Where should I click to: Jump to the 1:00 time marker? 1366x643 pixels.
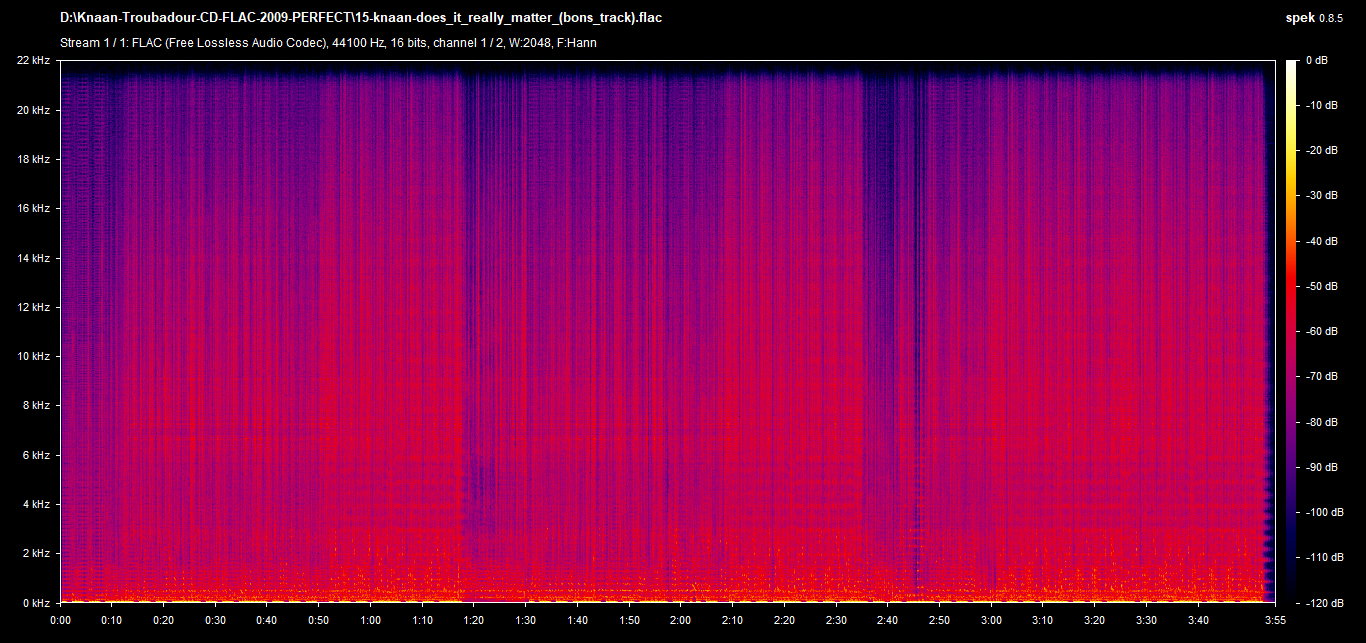[x=371, y=620]
